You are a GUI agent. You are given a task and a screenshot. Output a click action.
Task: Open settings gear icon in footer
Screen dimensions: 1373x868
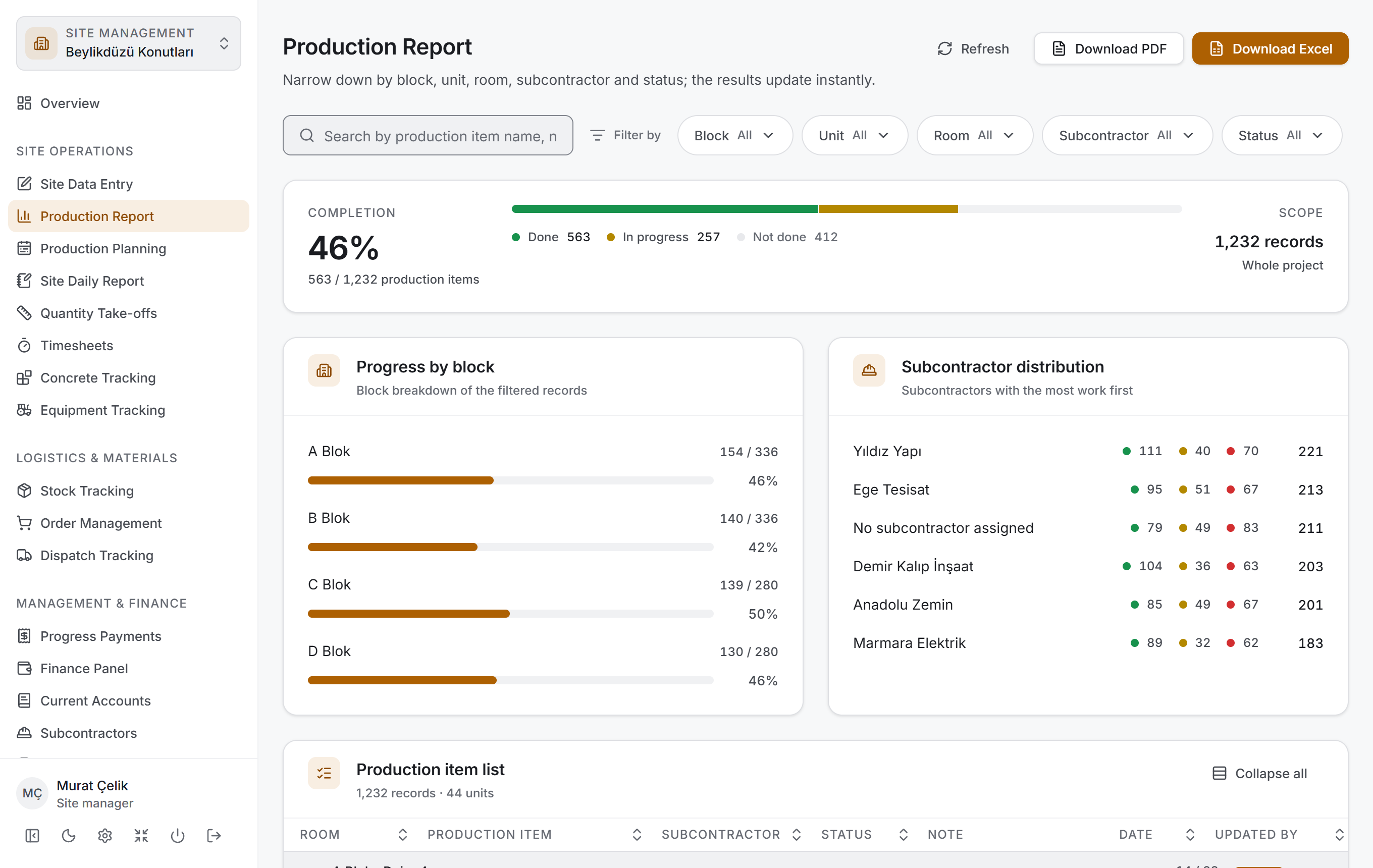click(x=105, y=836)
